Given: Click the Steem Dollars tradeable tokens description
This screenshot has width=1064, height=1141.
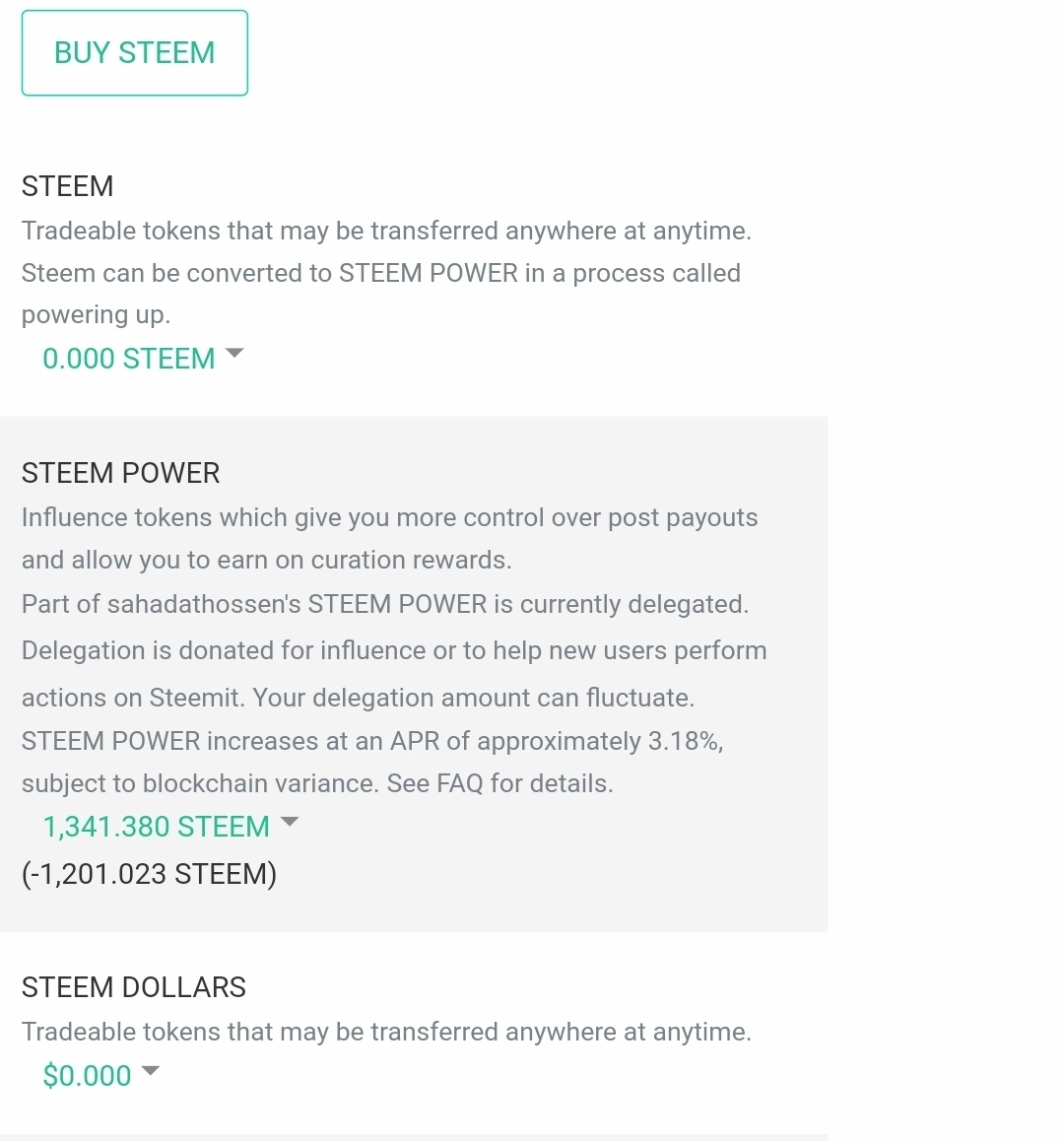Looking at the screenshot, I should tap(386, 1032).
